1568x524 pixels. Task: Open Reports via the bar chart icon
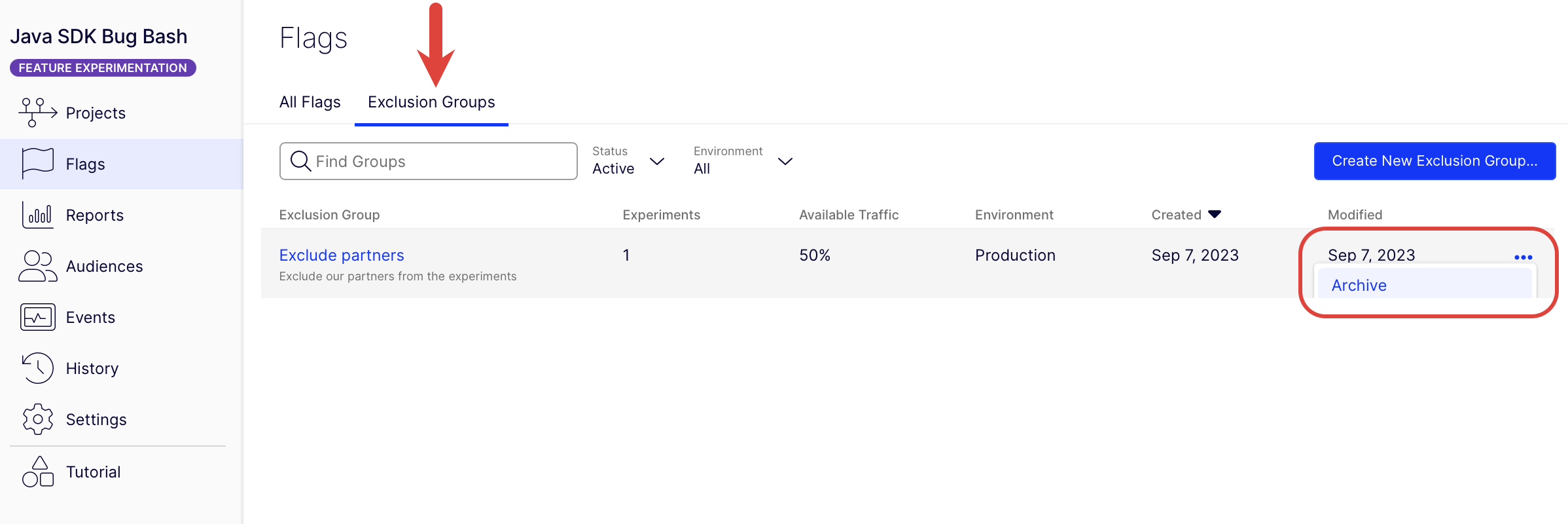pos(37,215)
